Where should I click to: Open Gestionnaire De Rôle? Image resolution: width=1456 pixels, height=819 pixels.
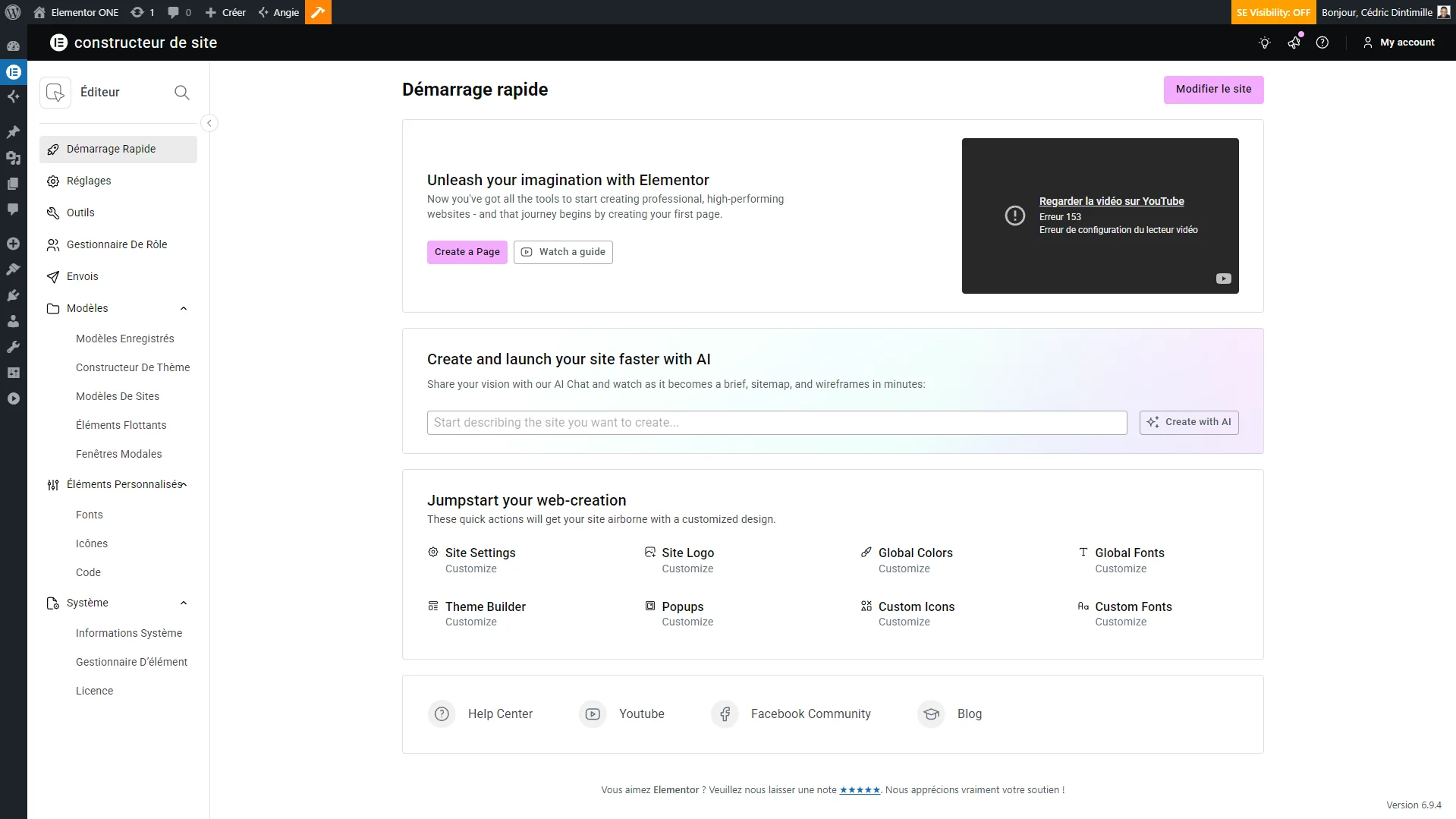click(118, 245)
